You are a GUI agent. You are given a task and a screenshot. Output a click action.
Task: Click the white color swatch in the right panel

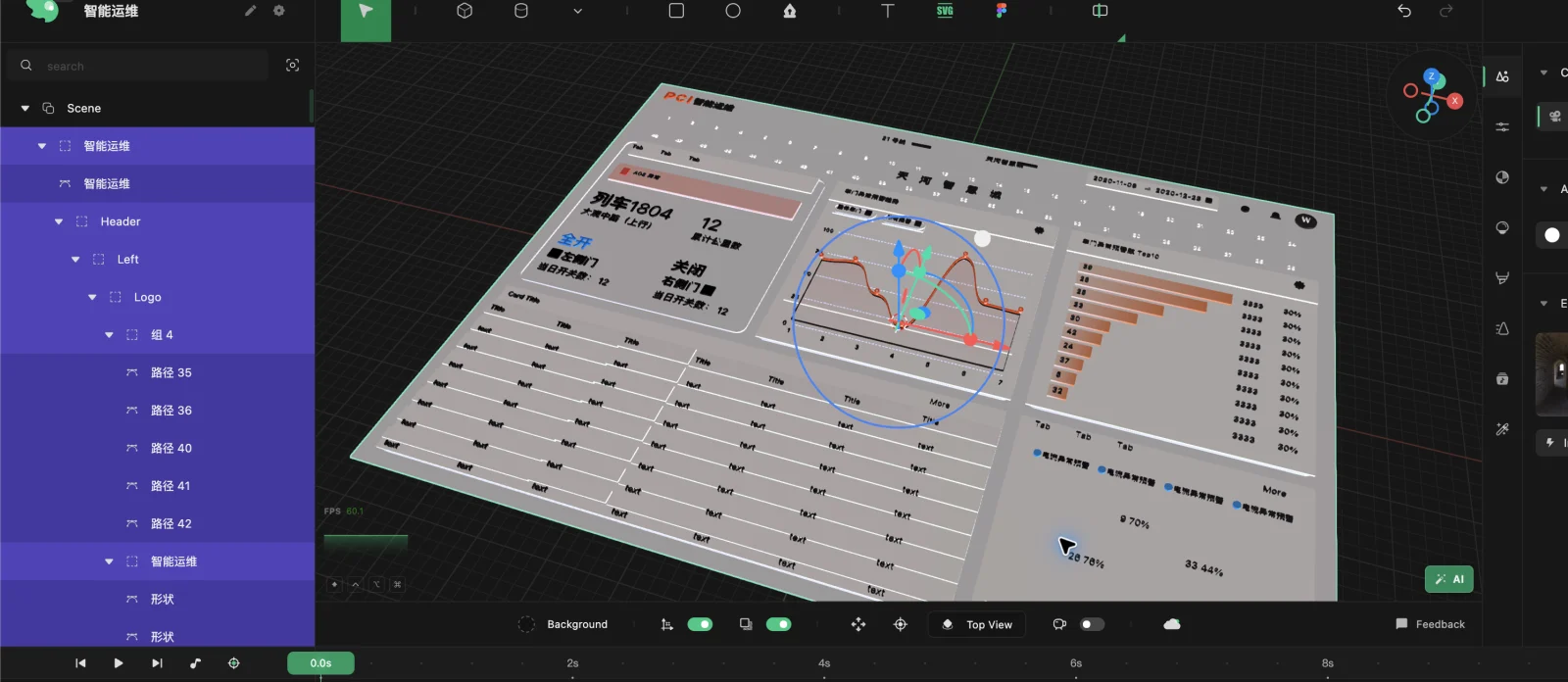1552,235
